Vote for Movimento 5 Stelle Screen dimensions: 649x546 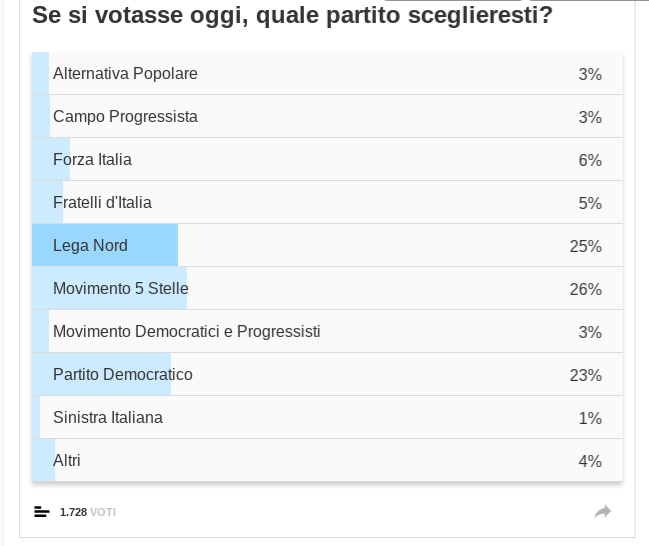pos(120,289)
